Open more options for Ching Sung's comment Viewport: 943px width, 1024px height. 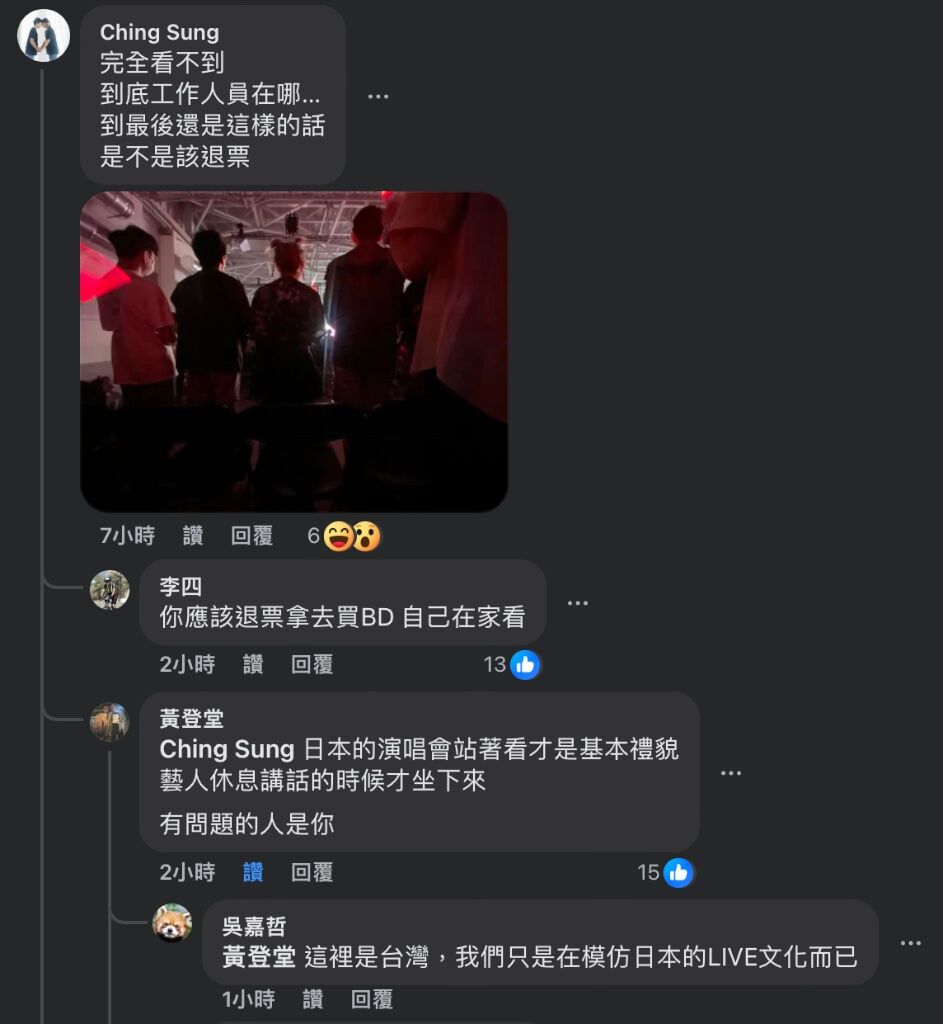click(378, 97)
